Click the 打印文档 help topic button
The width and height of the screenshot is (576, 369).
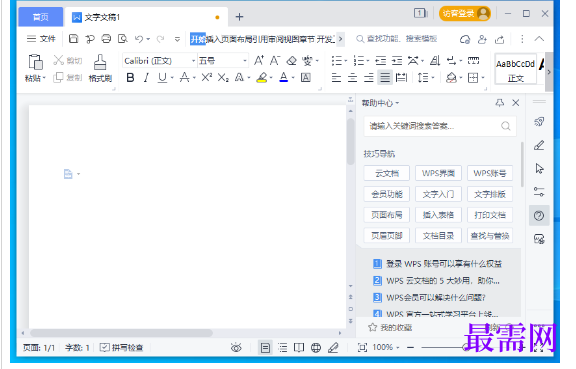[x=490, y=215]
